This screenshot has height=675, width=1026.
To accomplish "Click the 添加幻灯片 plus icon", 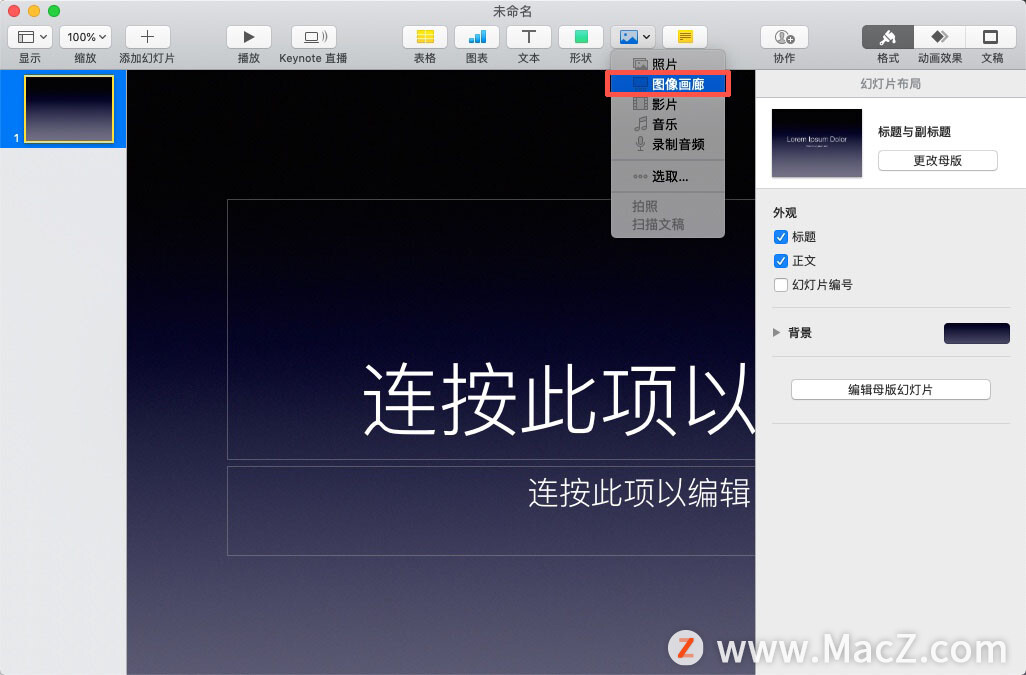I will click(x=147, y=37).
